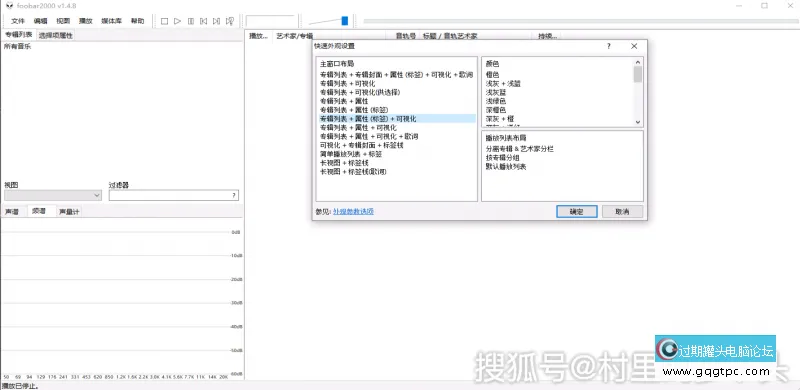Screen dimensions: 800x390
Task: Select 深橙色 color scheme
Action: point(496,110)
